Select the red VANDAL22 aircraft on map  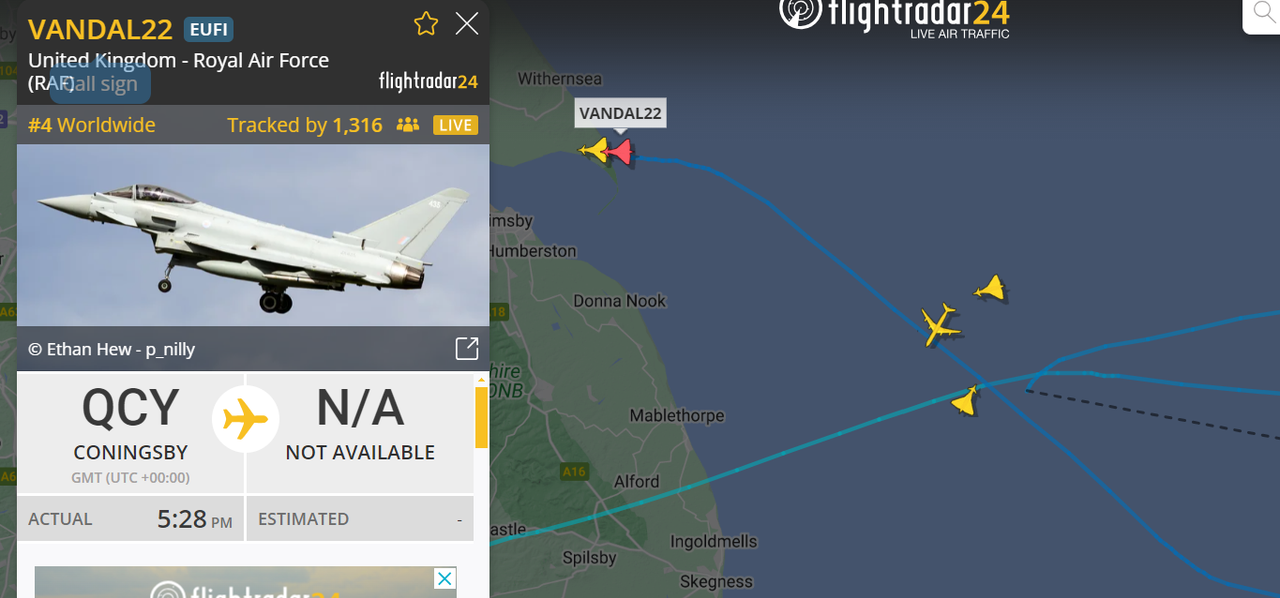621,152
